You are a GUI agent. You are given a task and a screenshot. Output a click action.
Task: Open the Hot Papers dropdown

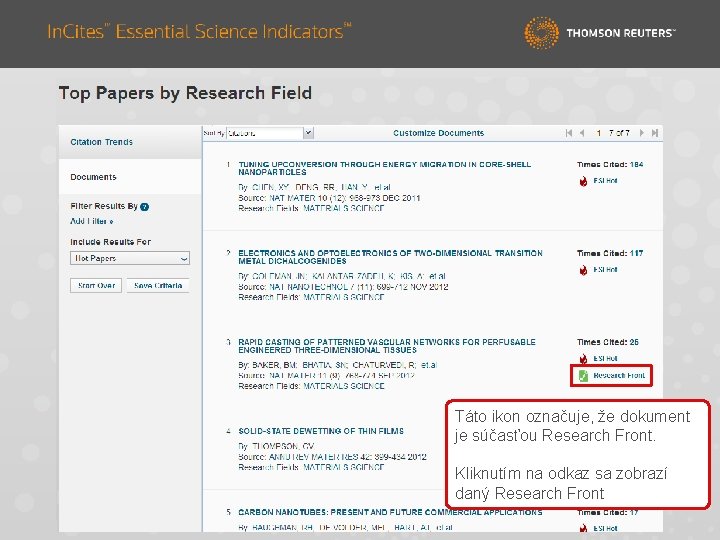(130, 258)
